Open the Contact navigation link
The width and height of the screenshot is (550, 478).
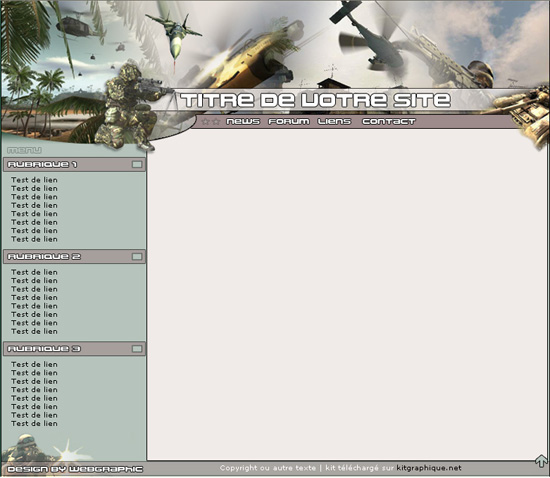coord(389,122)
